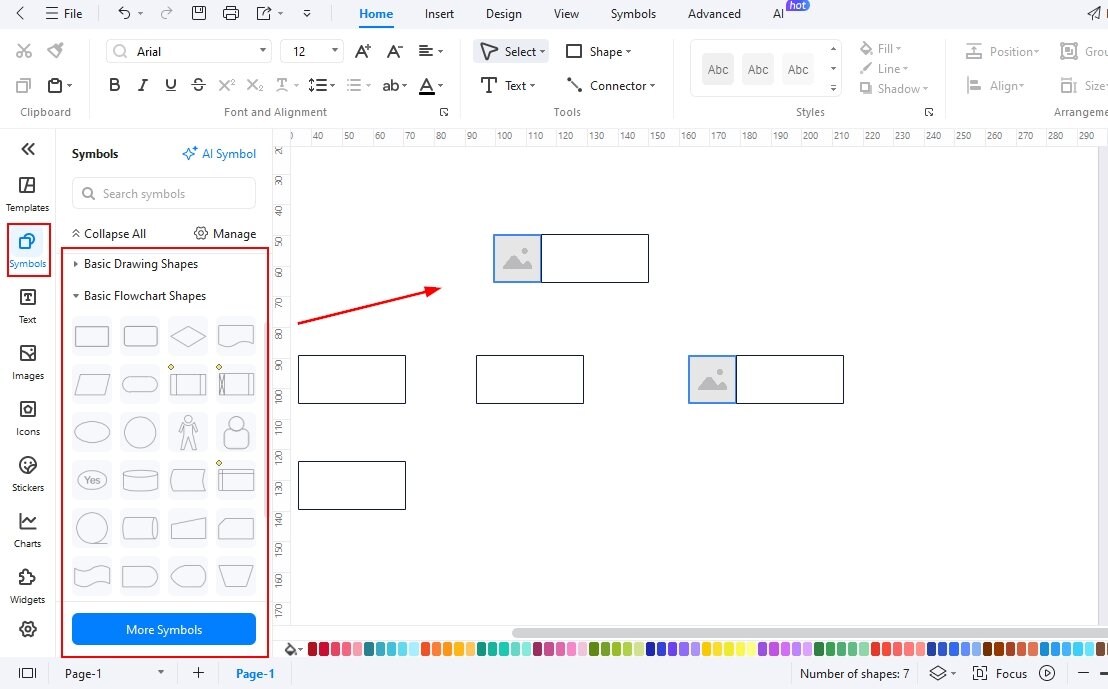Toggle bold formatting
1108x689 pixels.
pos(114,85)
